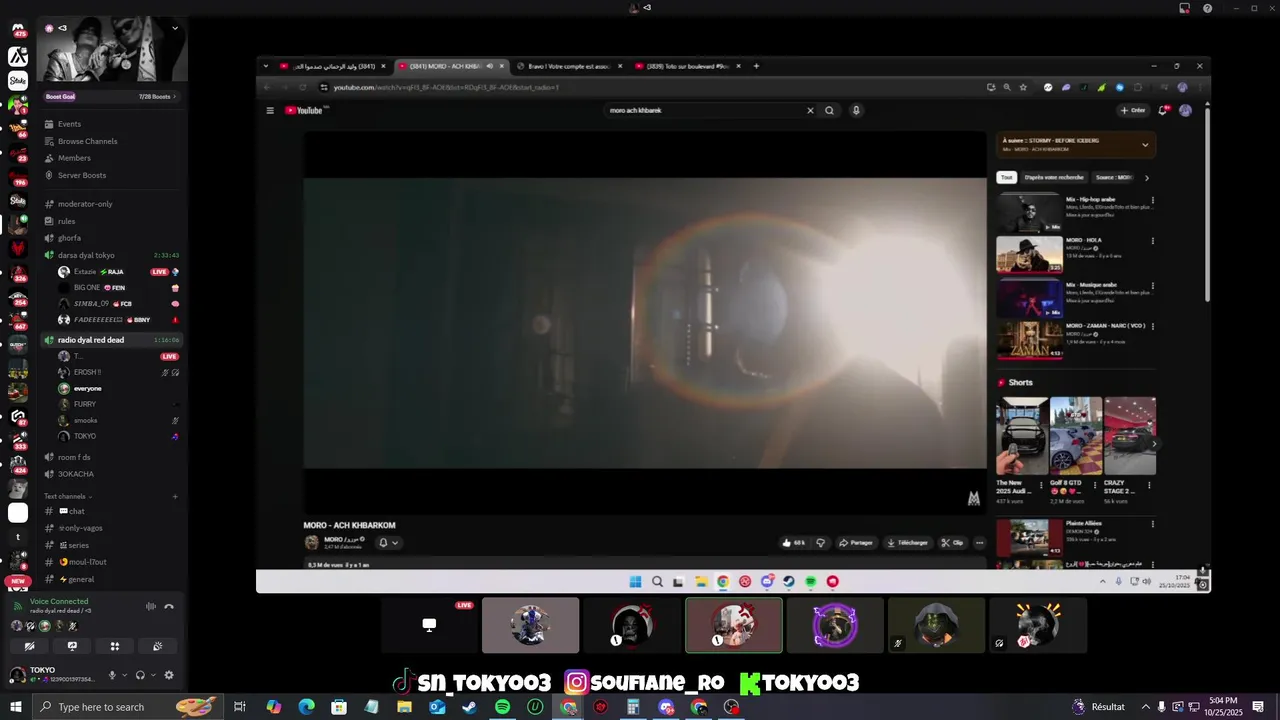
Task: Expand headphone output options arrow
Action: [x=153, y=675]
